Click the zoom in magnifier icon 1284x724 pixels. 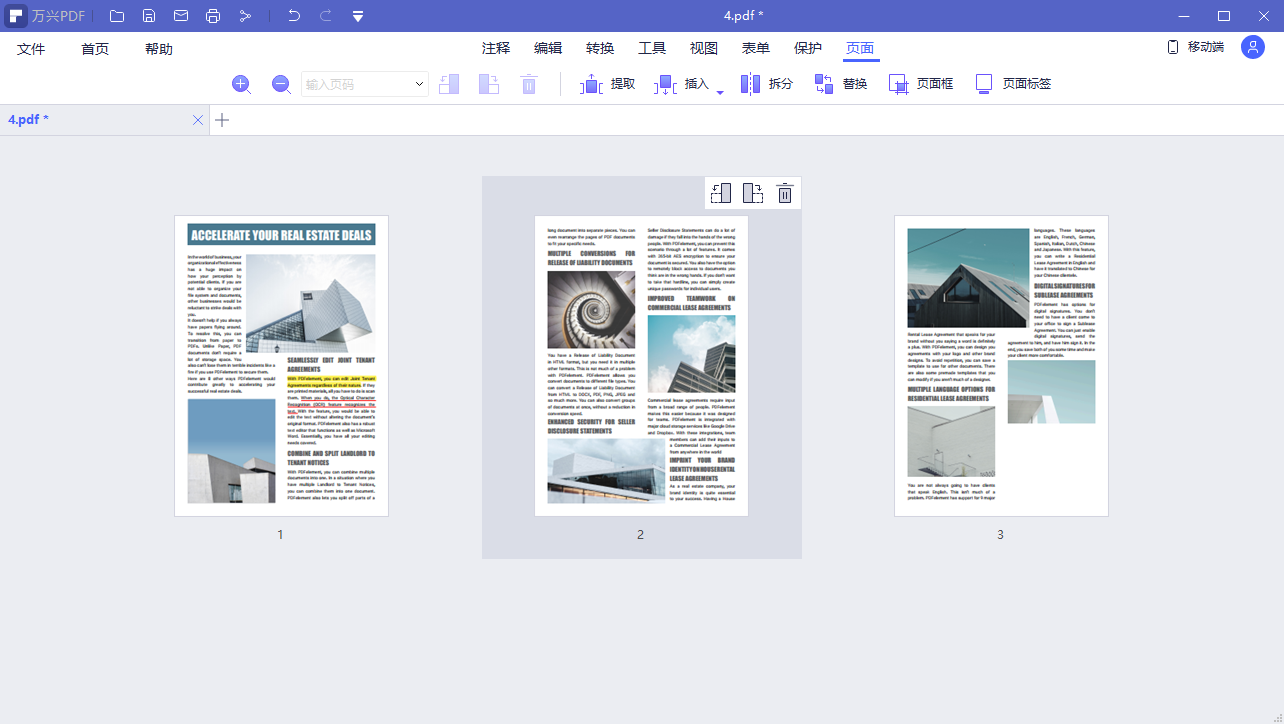241,84
